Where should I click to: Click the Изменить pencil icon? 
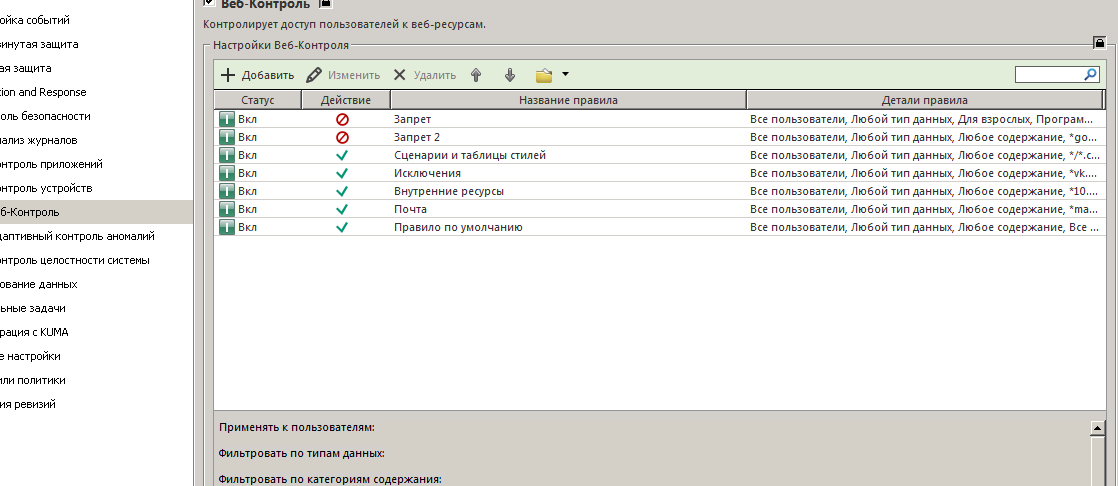(314, 75)
